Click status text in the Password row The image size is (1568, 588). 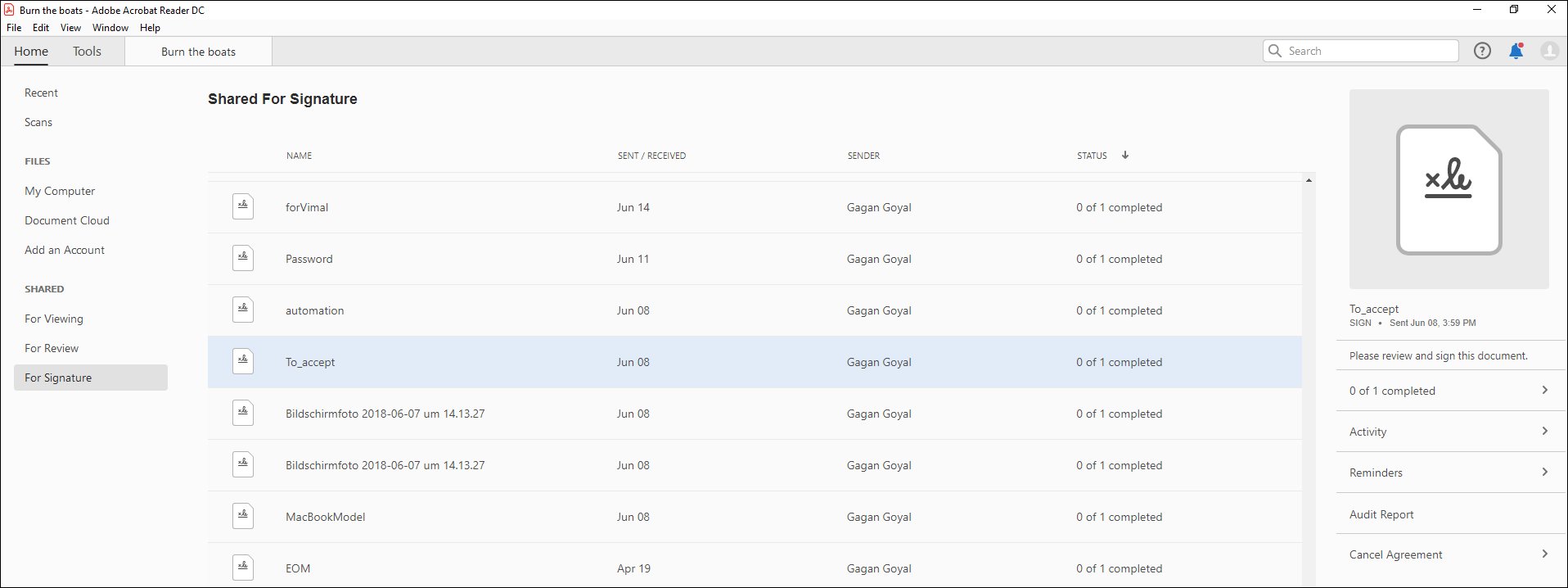click(x=1120, y=259)
